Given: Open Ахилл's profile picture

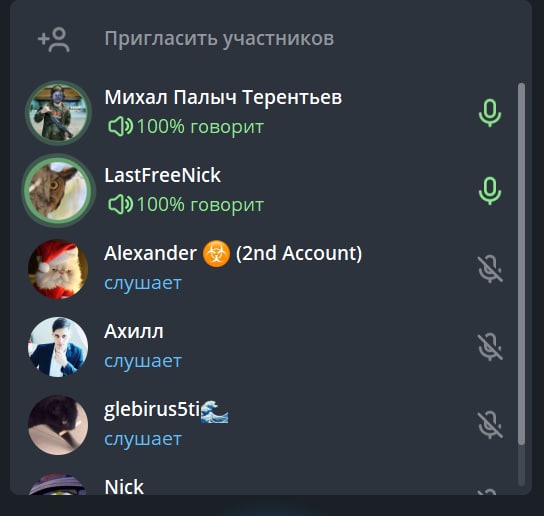Looking at the screenshot, I should (58, 347).
